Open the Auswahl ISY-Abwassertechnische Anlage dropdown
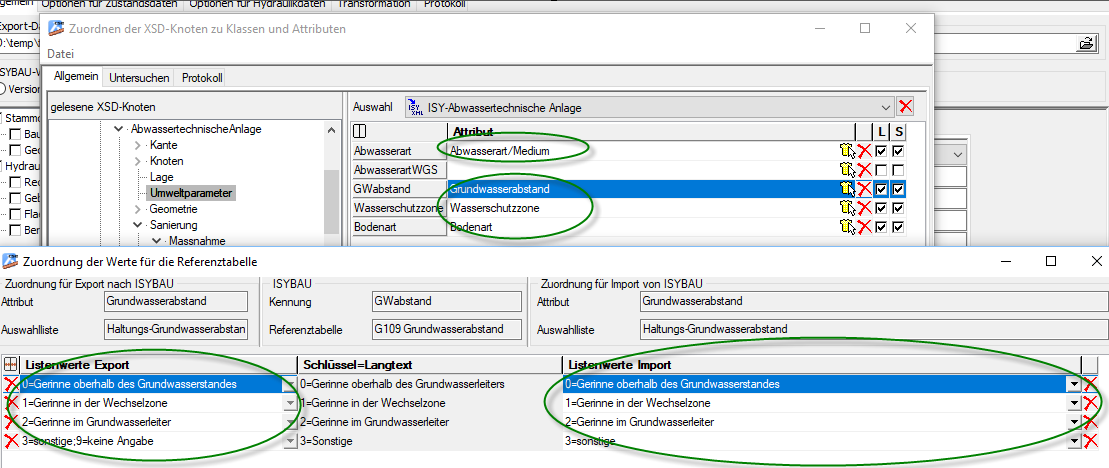The height and width of the screenshot is (468, 1109). tap(884, 107)
